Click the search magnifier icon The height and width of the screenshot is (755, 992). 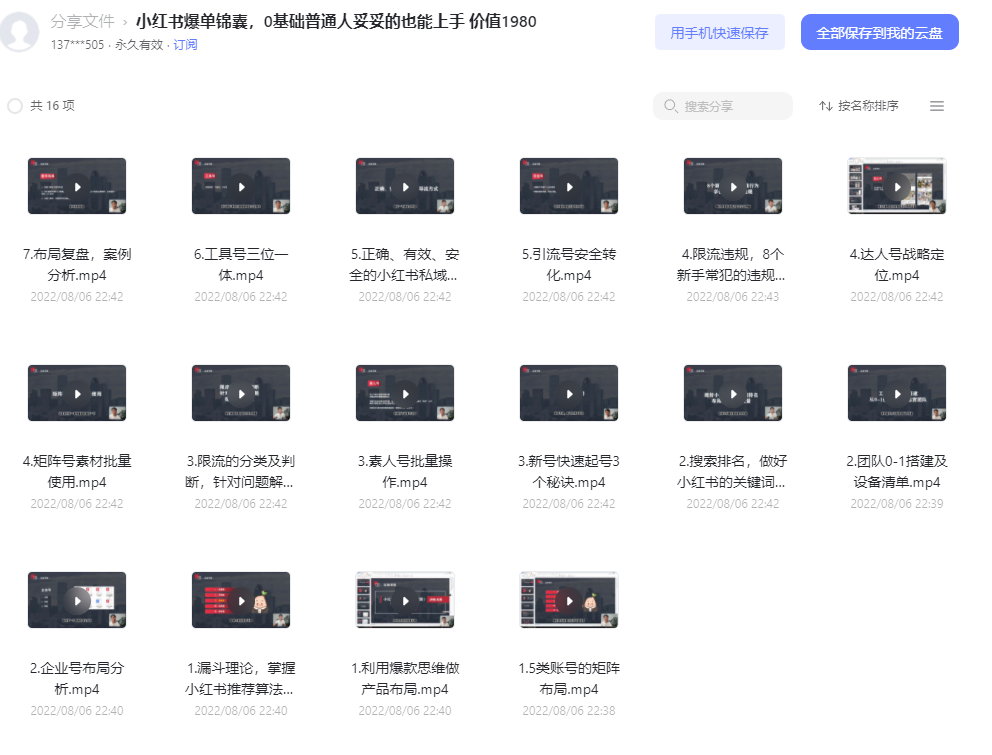click(671, 106)
